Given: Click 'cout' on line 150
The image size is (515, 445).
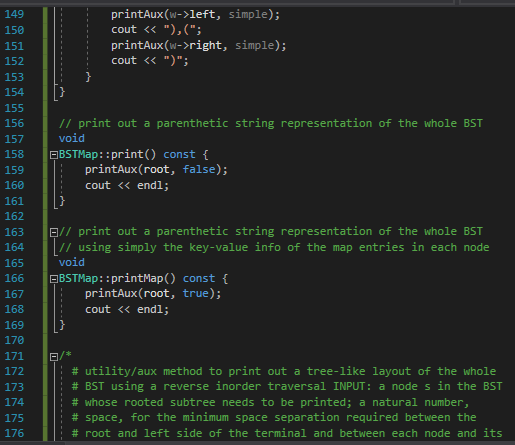Looking at the screenshot, I should 124,30.
